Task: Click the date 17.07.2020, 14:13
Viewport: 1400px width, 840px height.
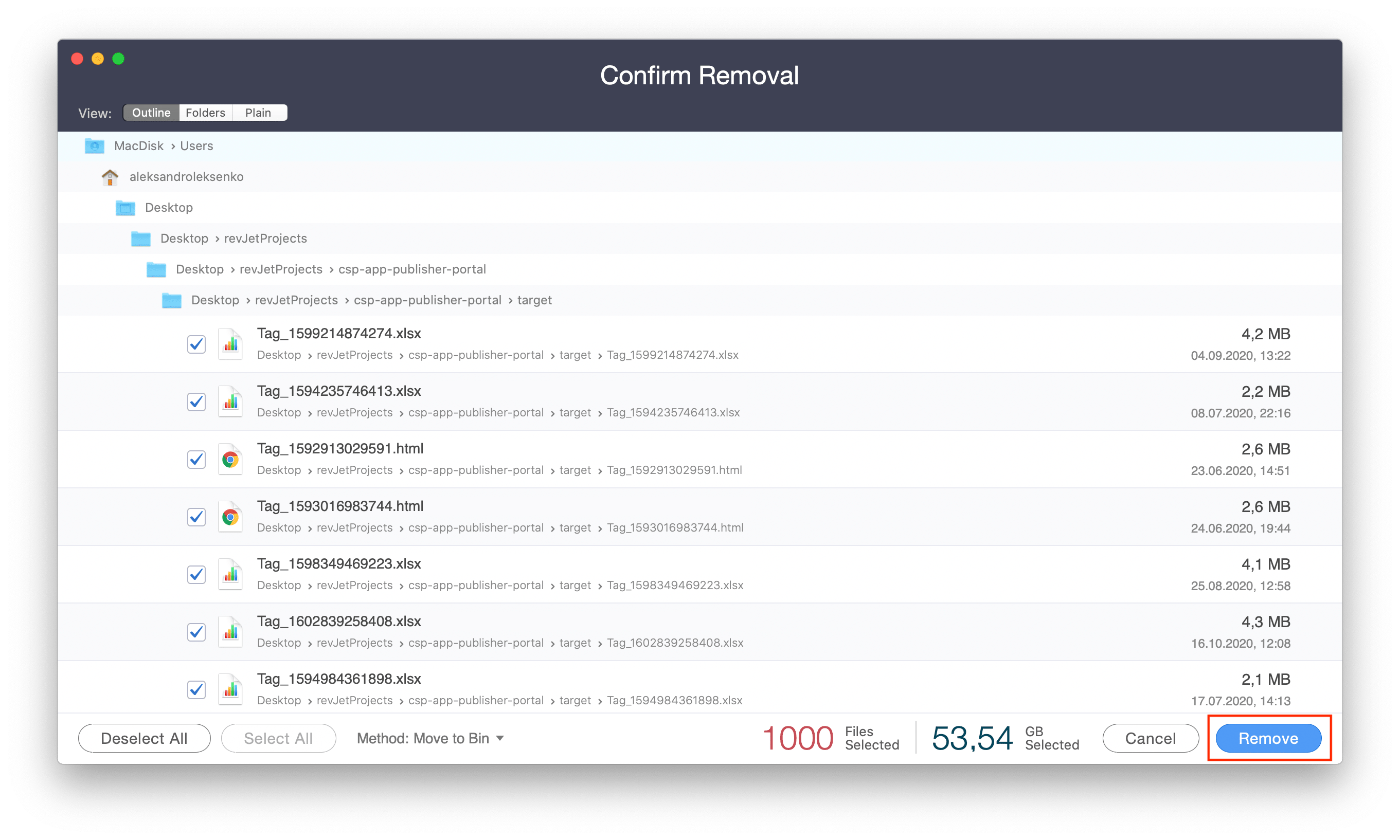Action: click(1240, 701)
